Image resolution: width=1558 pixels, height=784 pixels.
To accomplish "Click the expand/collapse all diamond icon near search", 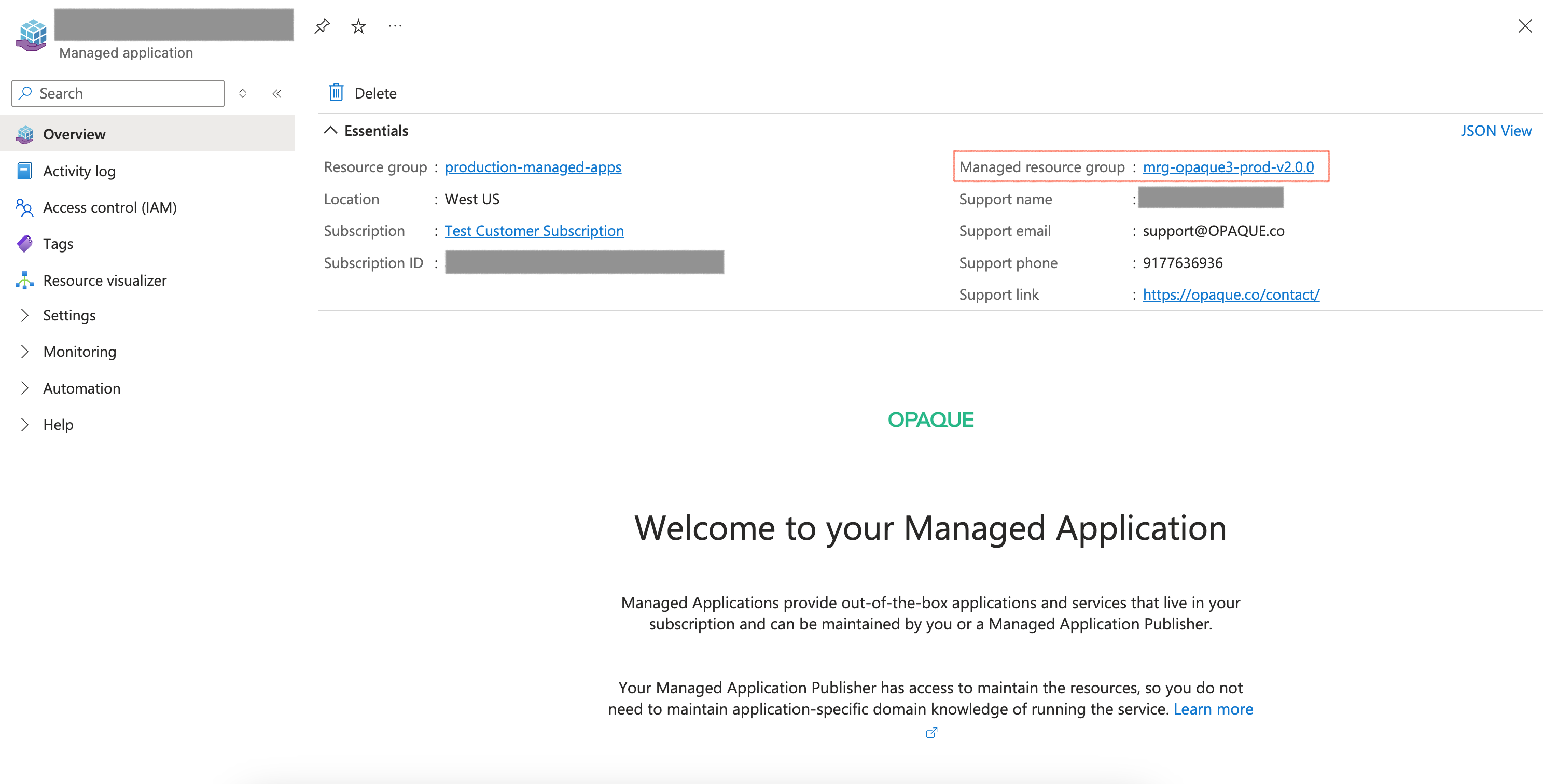I will (x=243, y=94).
